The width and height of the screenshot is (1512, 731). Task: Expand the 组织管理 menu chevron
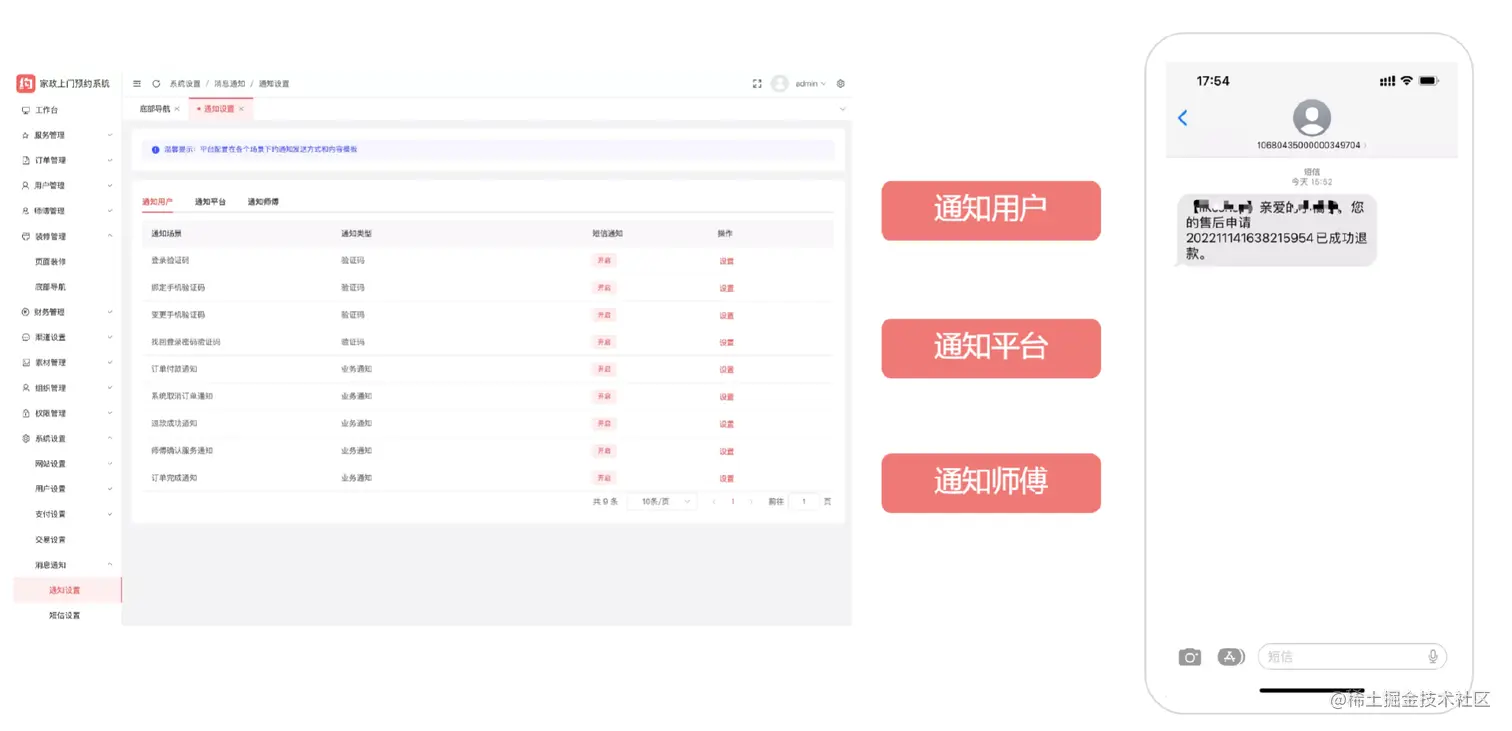pos(110,388)
